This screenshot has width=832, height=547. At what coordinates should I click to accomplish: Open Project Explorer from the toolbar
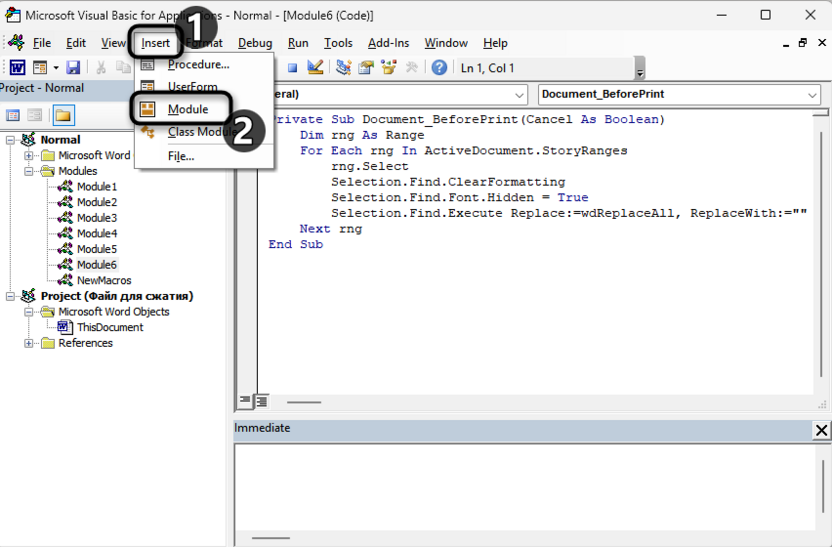pyautogui.click(x=344, y=68)
